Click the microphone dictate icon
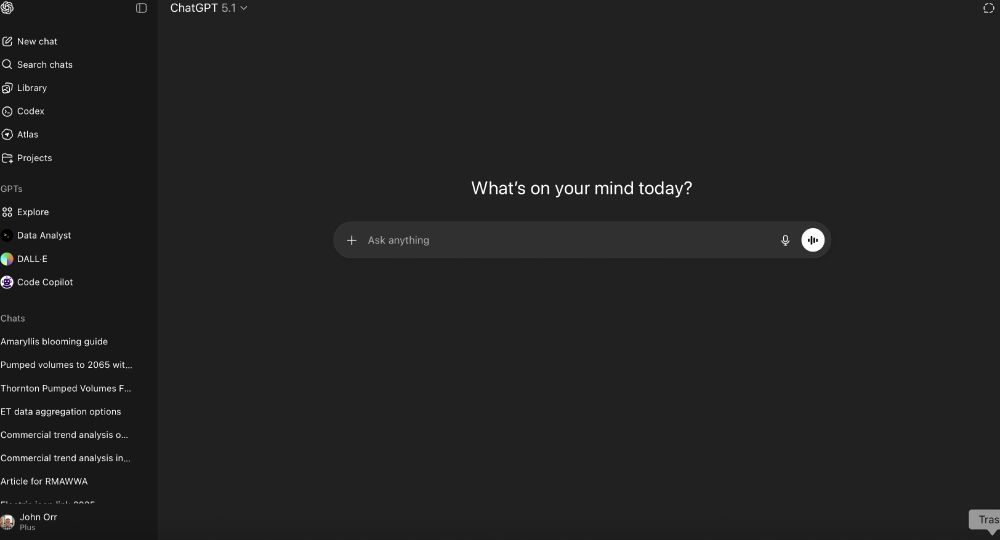This screenshot has height=540, width=1000. tap(785, 240)
